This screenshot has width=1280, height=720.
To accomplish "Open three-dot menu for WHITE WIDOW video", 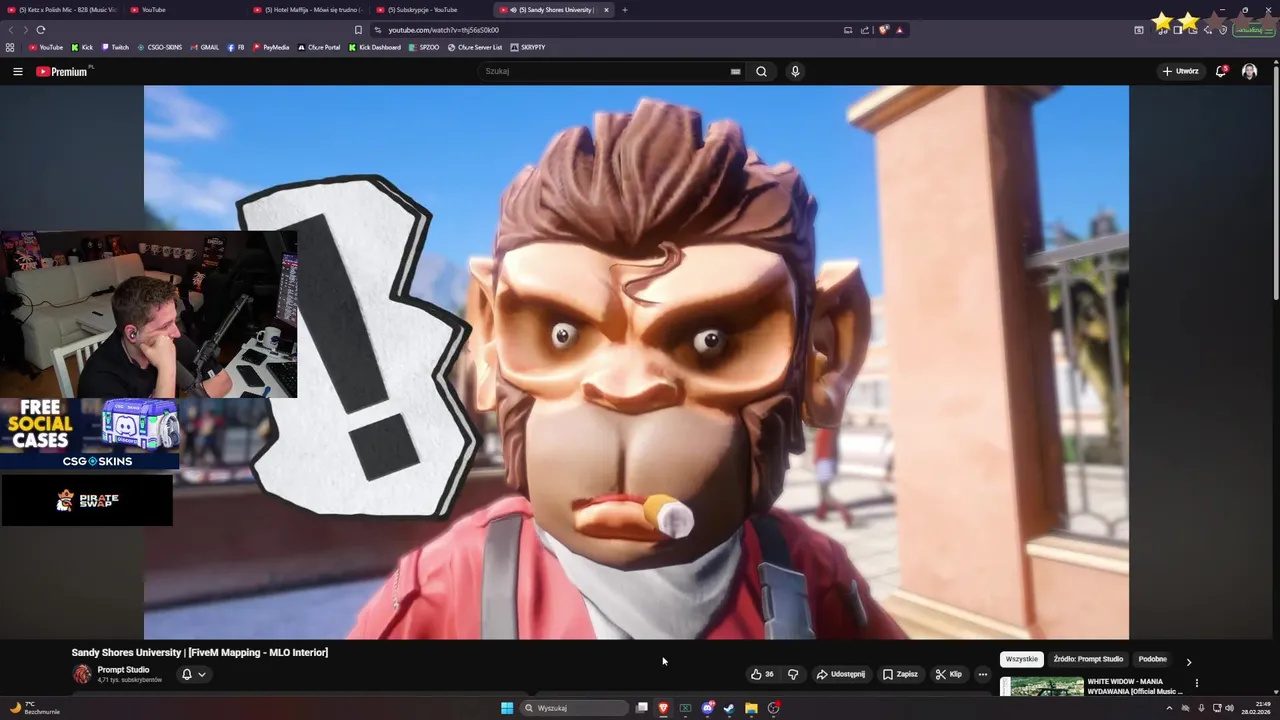I will click(x=1197, y=683).
